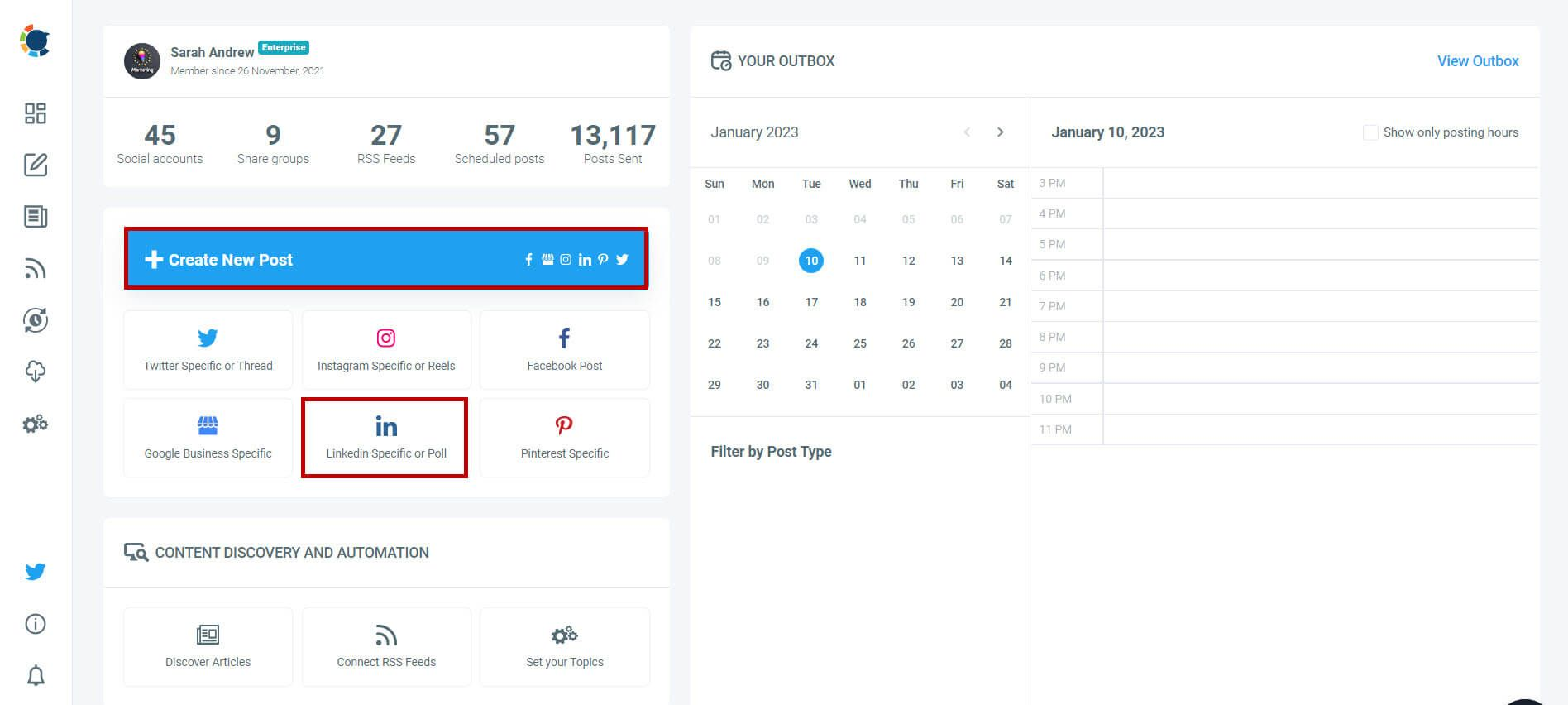The height and width of the screenshot is (705, 1568).
Task: Click Create New Post button
Action: [x=386, y=259]
